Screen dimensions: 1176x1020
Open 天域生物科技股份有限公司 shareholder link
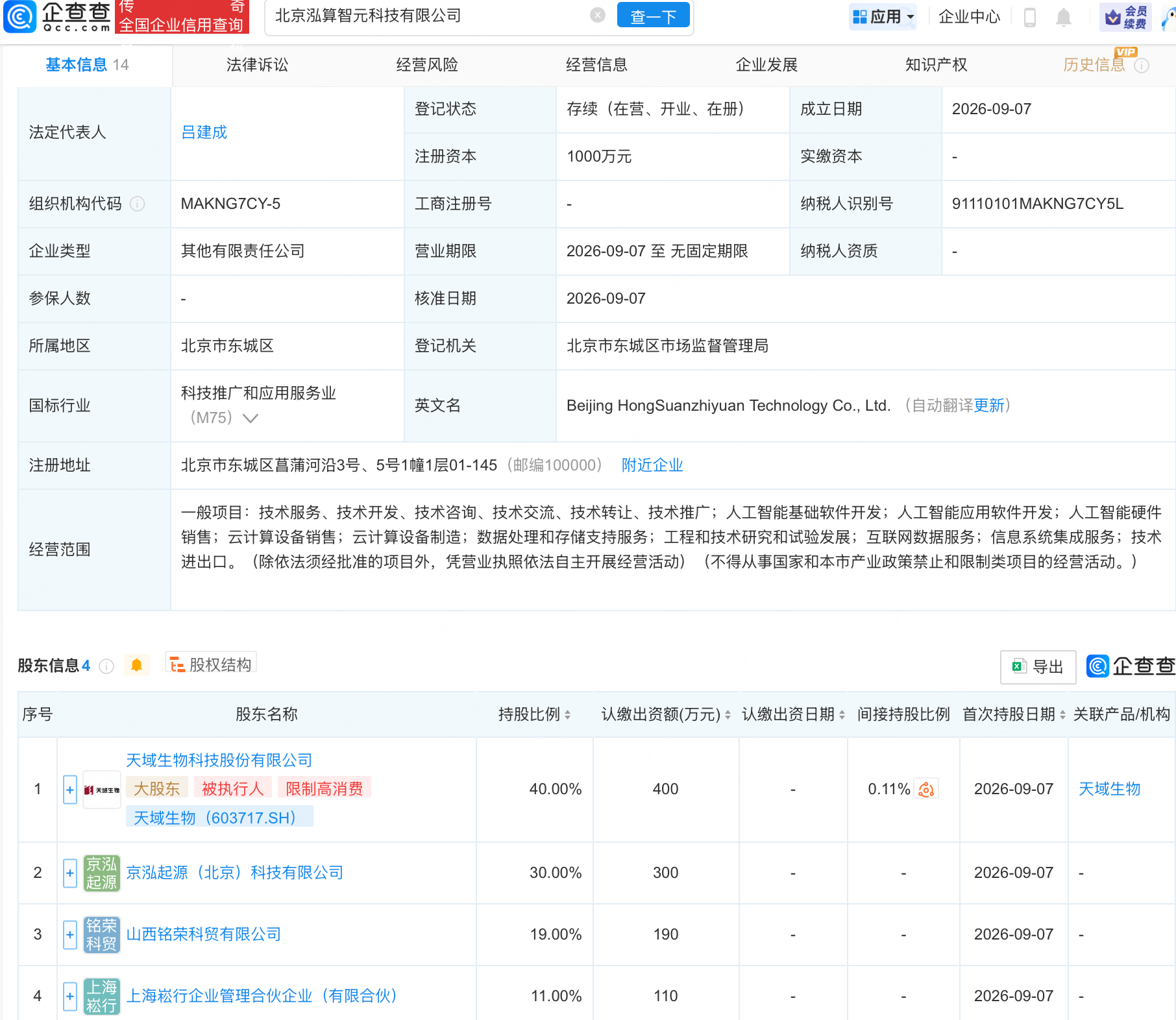pyautogui.click(x=219, y=760)
